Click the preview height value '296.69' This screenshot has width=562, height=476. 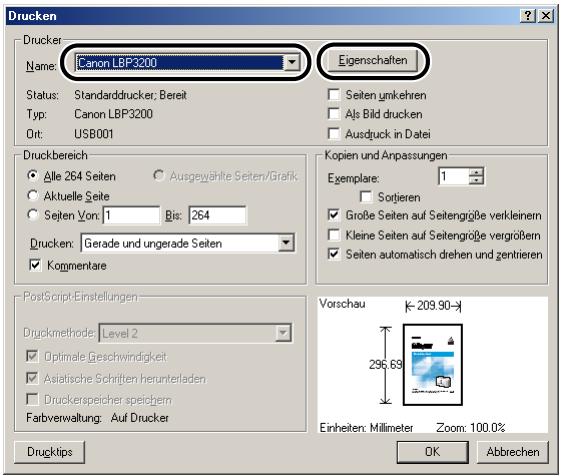coord(386,365)
